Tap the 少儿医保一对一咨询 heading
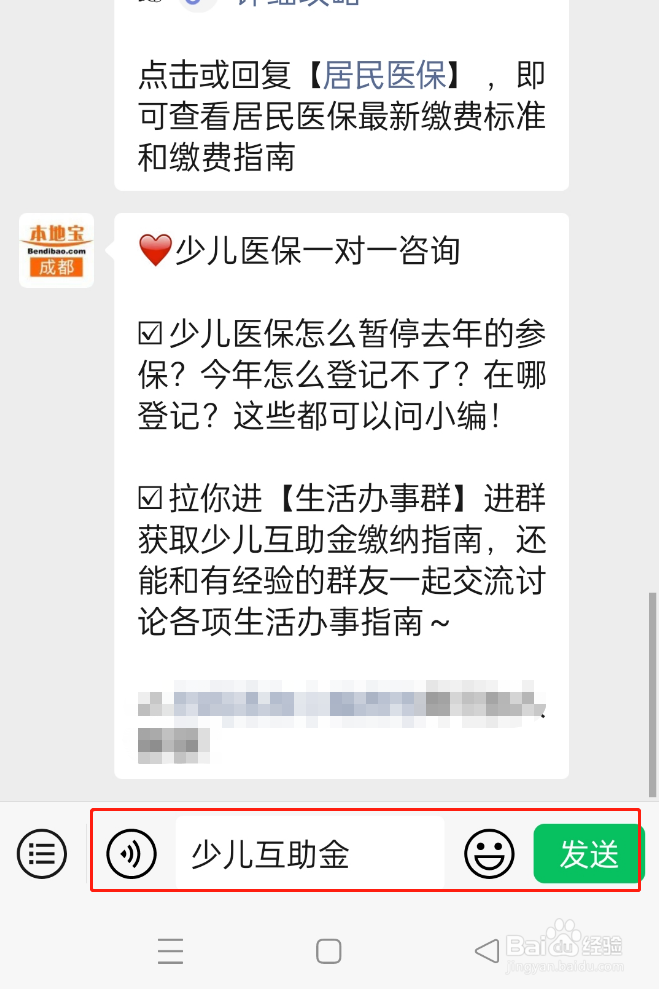 pyautogui.click(x=317, y=250)
